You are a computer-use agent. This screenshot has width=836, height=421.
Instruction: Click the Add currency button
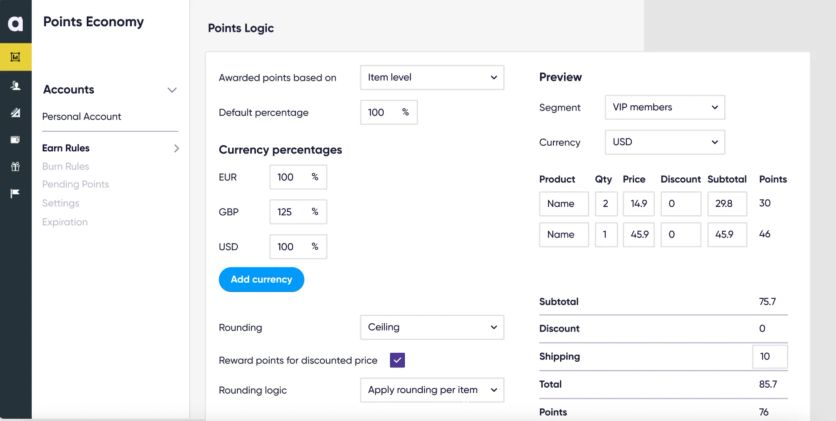pyautogui.click(x=261, y=280)
